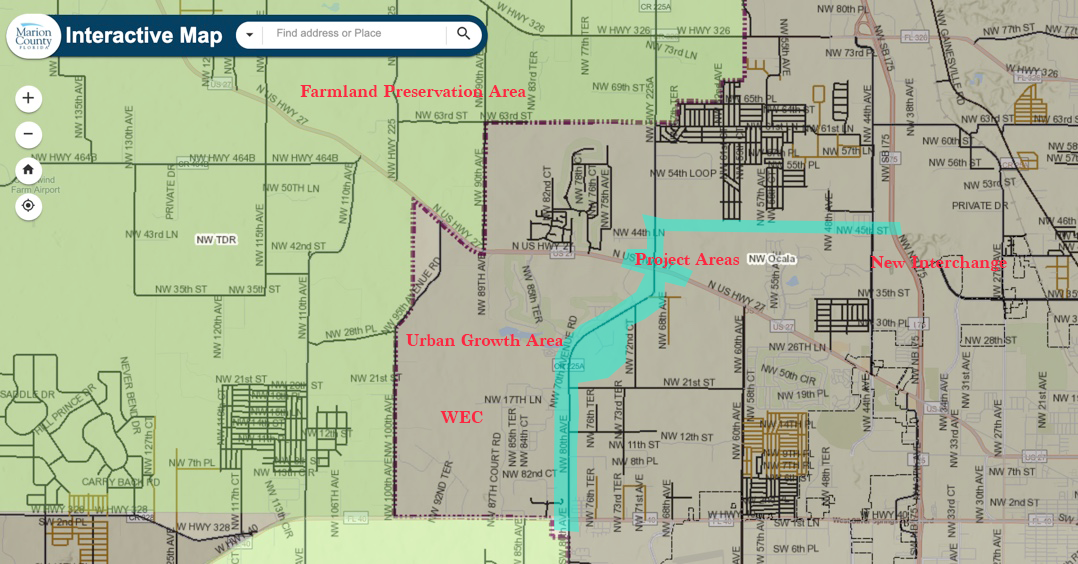The image size is (1078, 564).
Task: Click the NW 82nd CT road label
Action: [x=529, y=474]
